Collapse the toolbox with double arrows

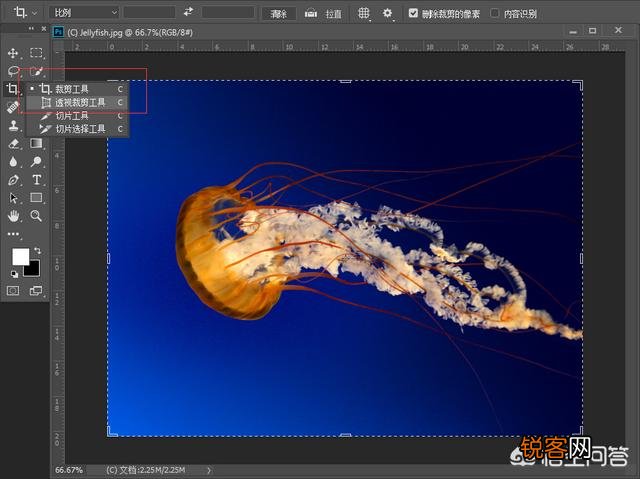point(31,29)
